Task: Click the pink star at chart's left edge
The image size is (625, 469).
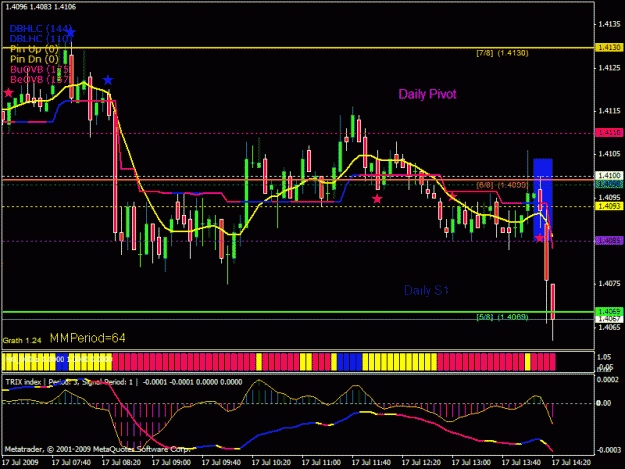Action: pyautogui.click(x=8, y=93)
